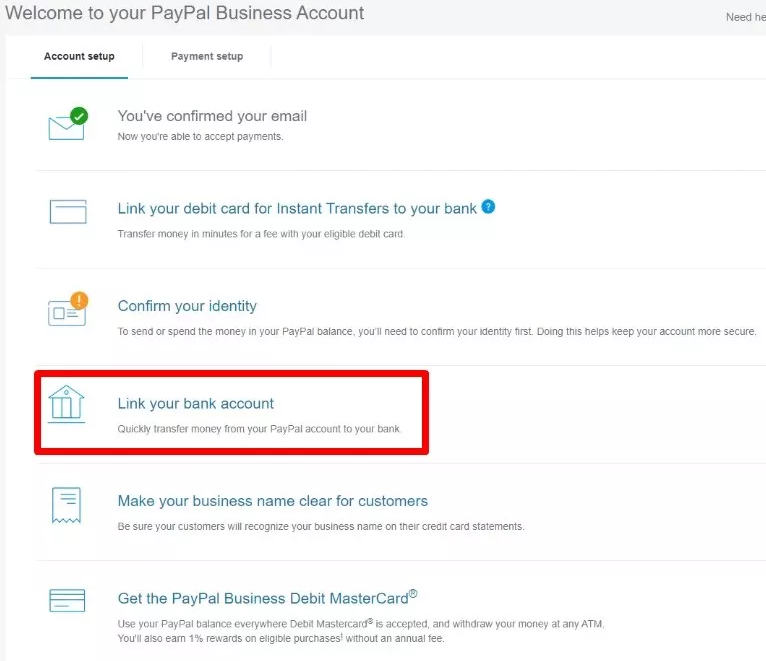Click the Business Debit MasterCard icon
Viewport: 766px width, 661px height.
[x=67, y=602]
